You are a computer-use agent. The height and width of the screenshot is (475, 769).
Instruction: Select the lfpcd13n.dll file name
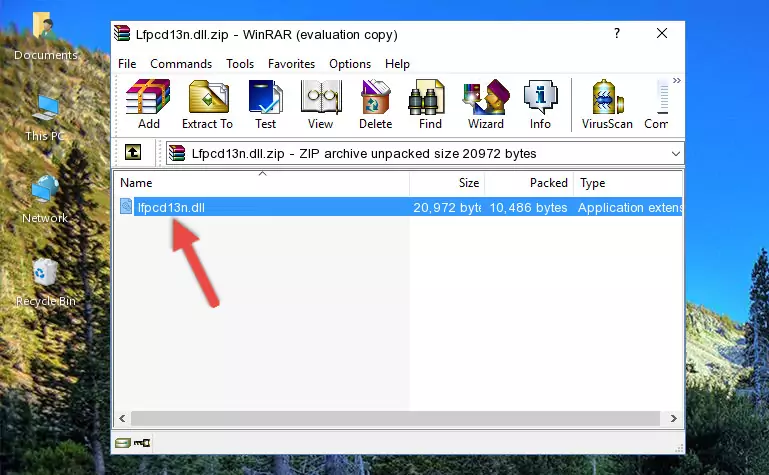click(171, 207)
